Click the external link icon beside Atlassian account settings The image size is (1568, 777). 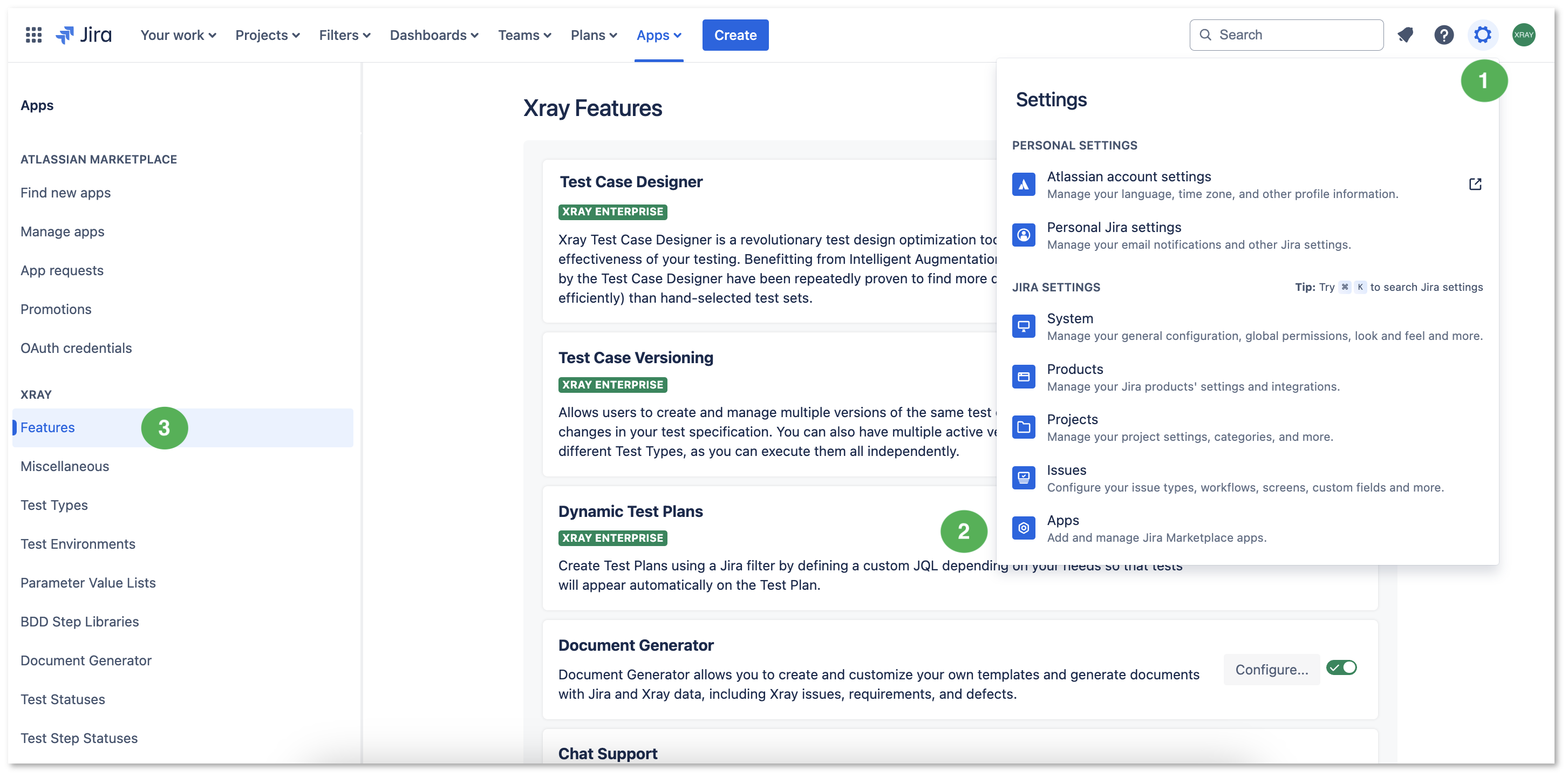tap(1475, 184)
